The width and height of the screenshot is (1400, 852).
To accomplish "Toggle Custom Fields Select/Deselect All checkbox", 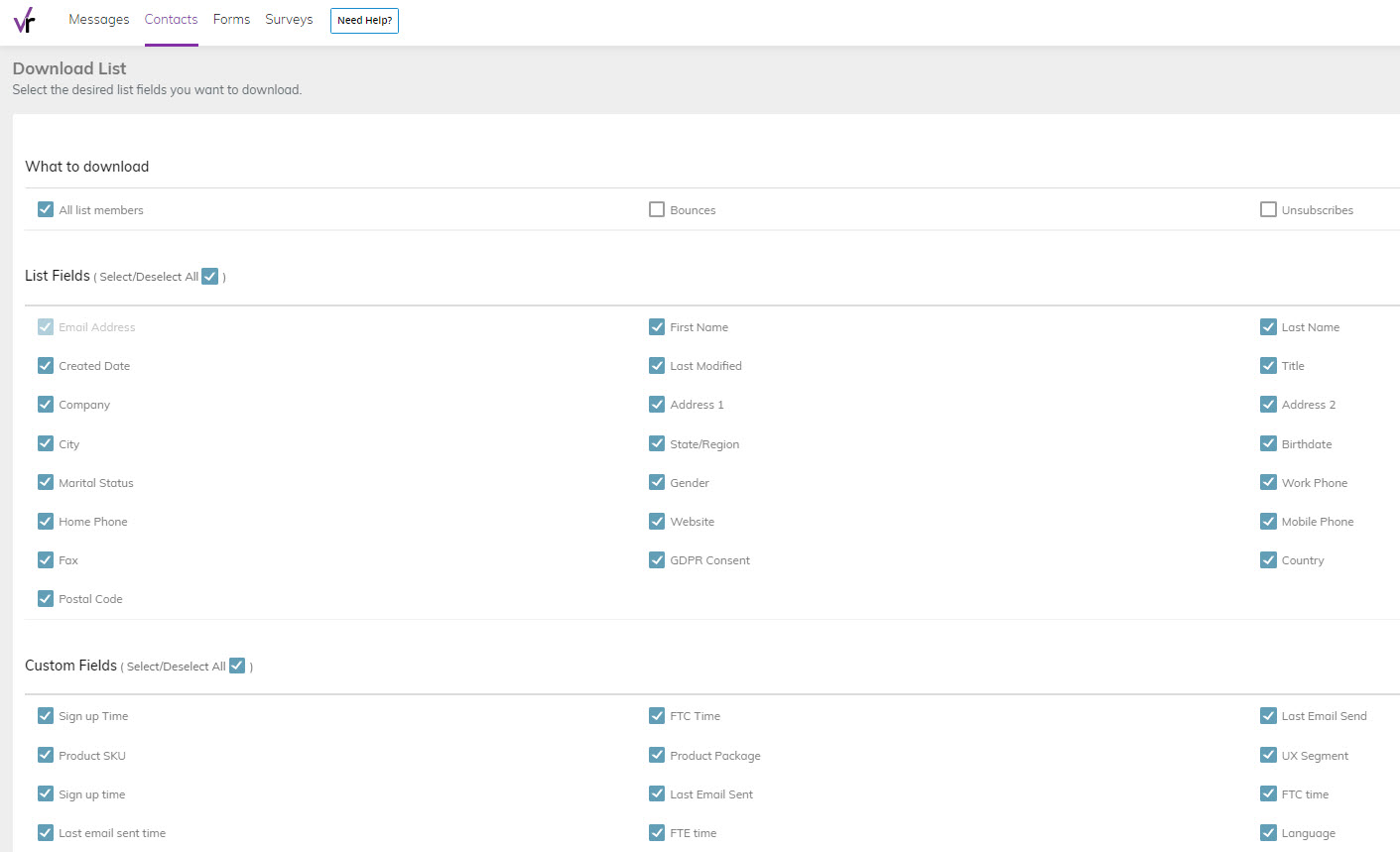I will [x=237, y=666].
